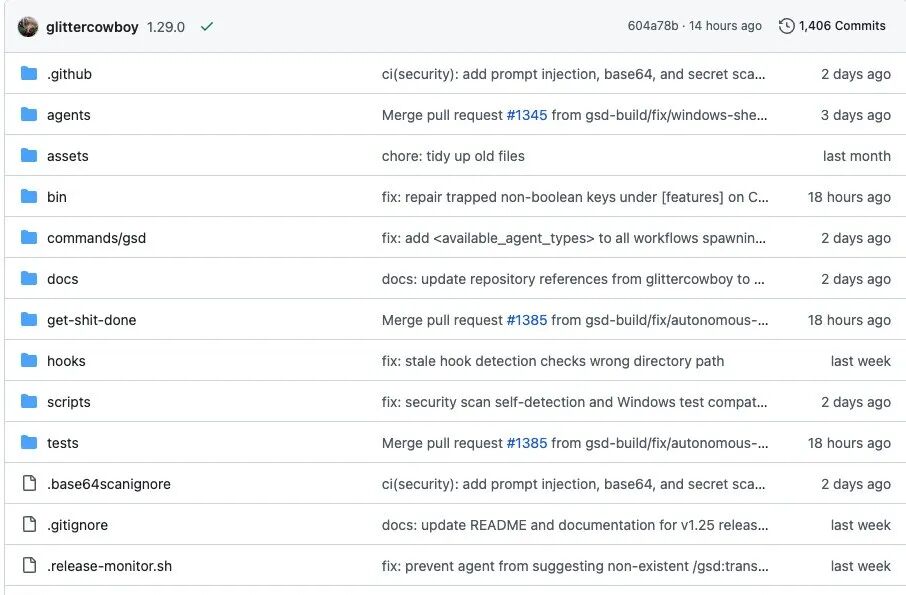Click the bin folder icon
Screen dimensions: 906x595
pyautogui.click(x=29, y=197)
